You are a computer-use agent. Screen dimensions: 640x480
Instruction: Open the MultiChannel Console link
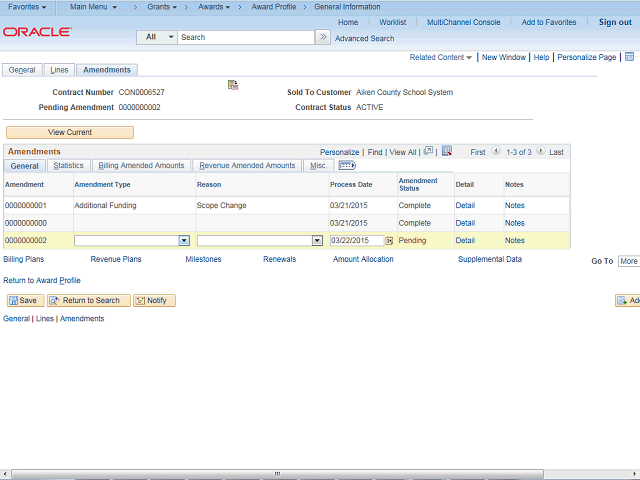point(463,22)
